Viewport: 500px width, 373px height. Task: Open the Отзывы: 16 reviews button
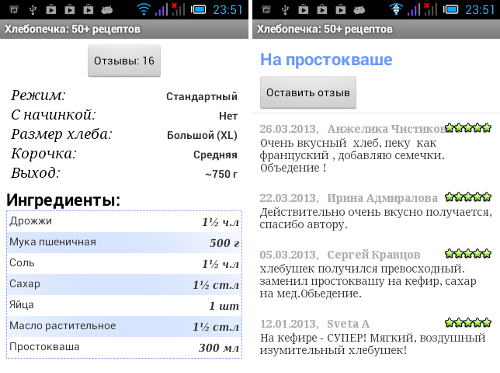[x=124, y=61]
